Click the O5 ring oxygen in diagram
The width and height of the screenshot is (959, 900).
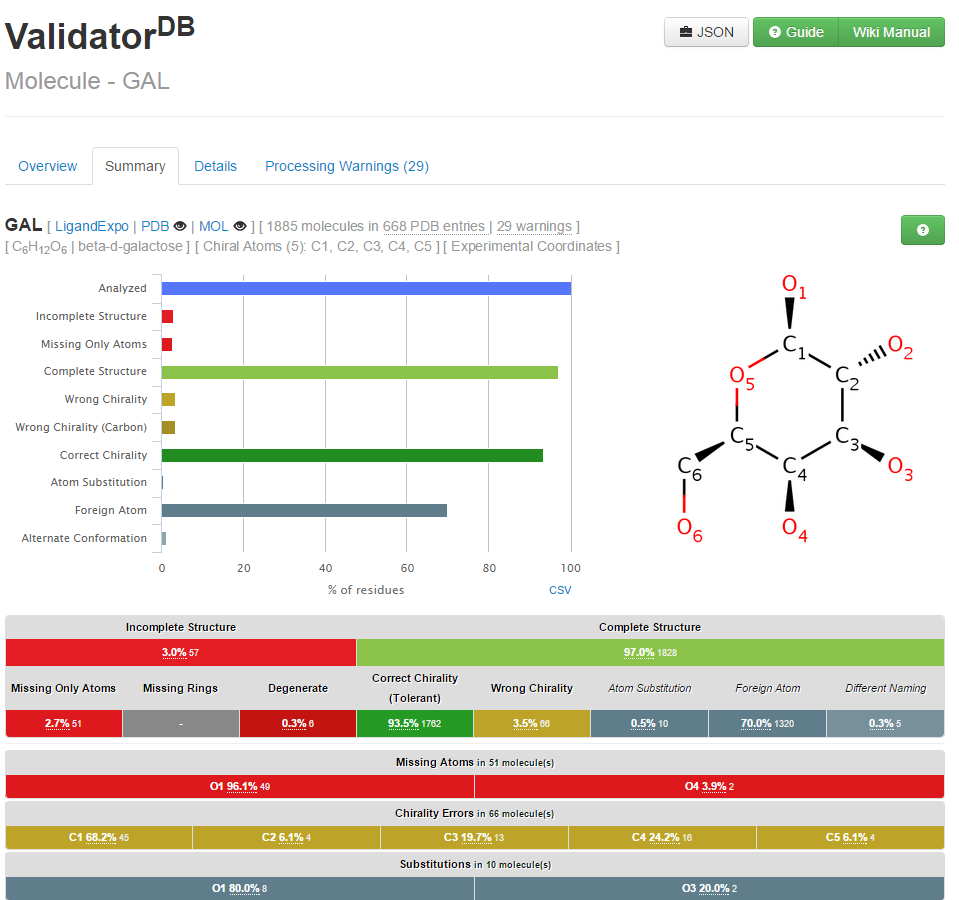[742, 377]
